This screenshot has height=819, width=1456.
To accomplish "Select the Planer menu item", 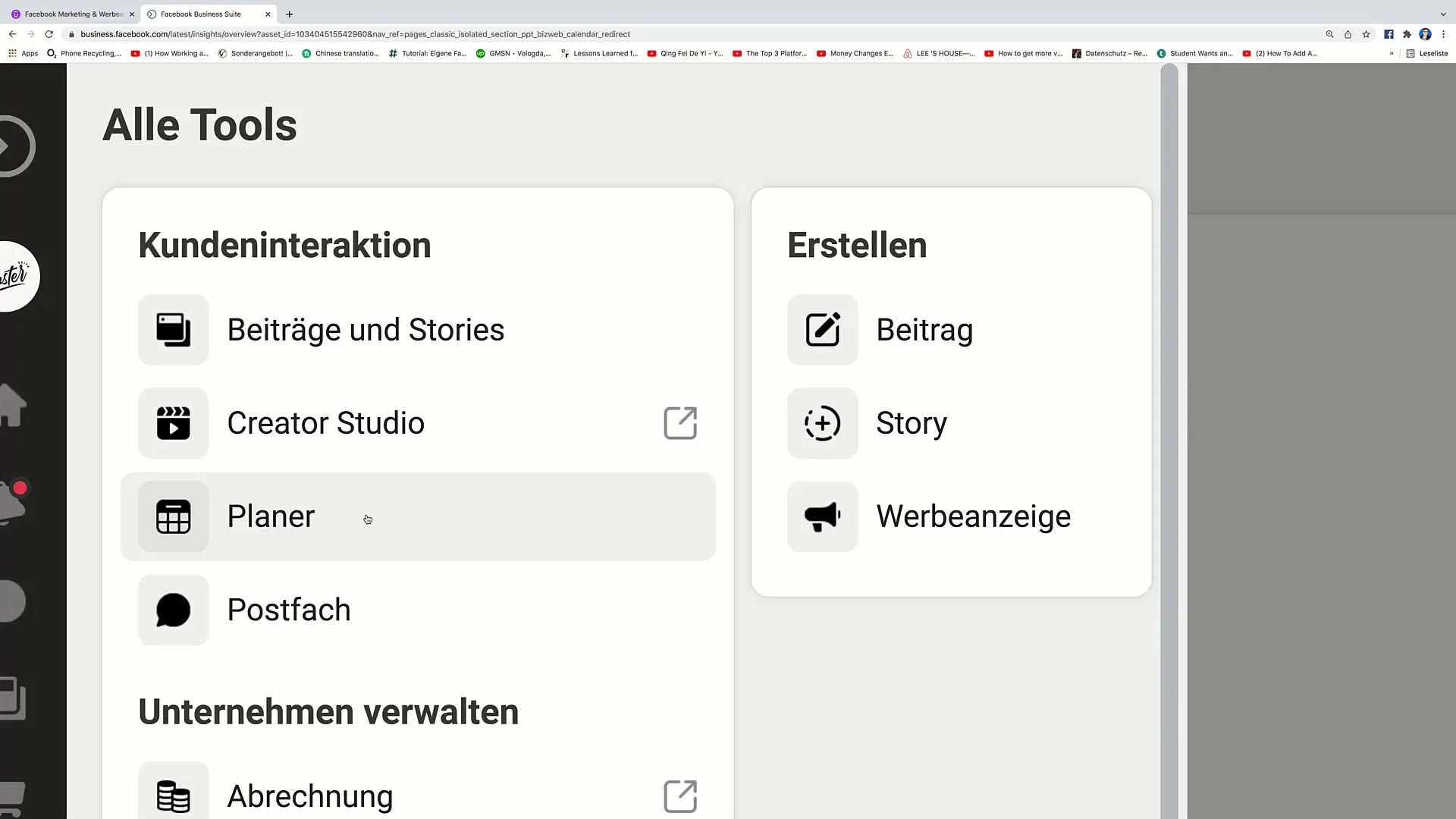I will coord(418,516).
